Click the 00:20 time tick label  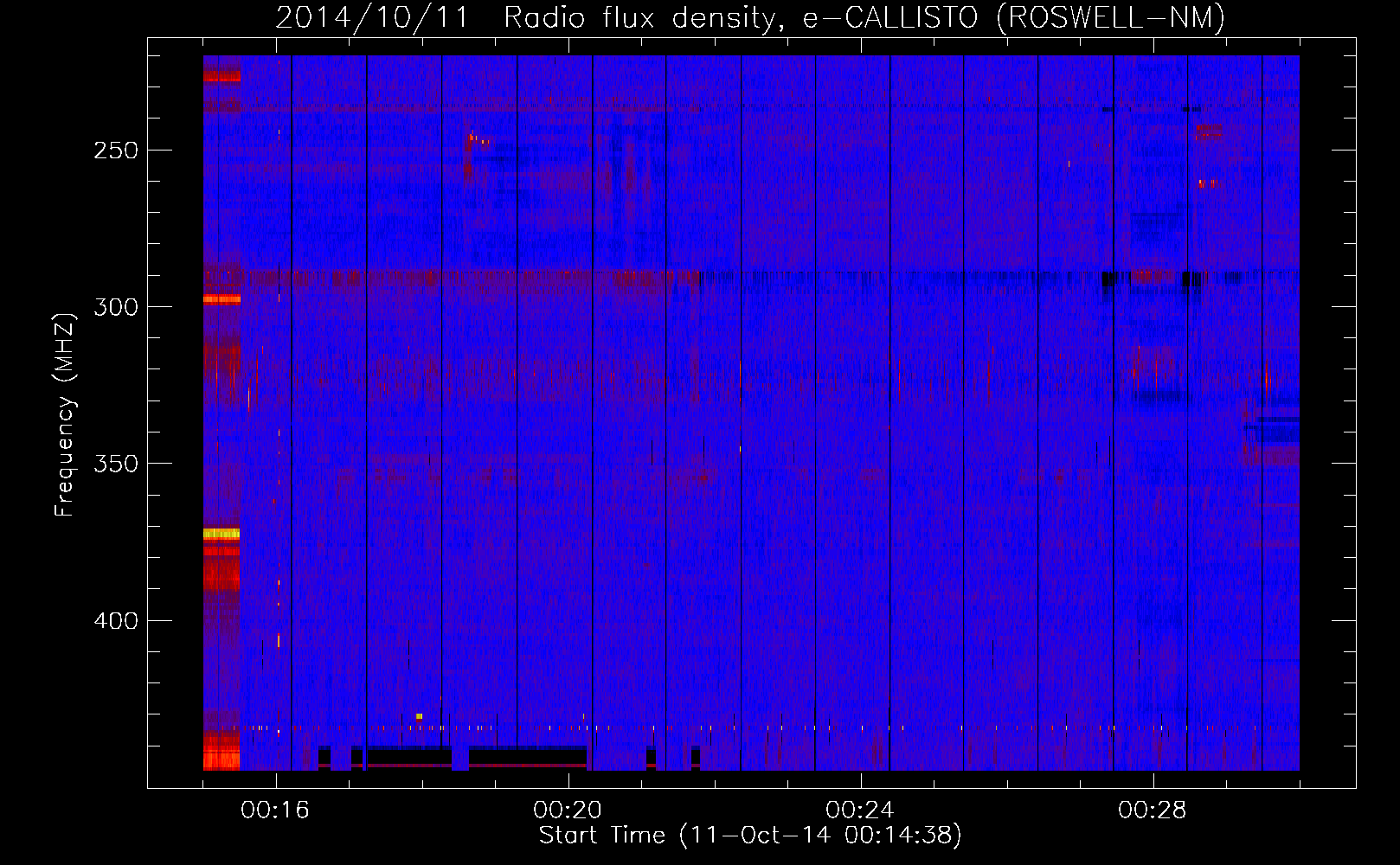click(x=568, y=811)
